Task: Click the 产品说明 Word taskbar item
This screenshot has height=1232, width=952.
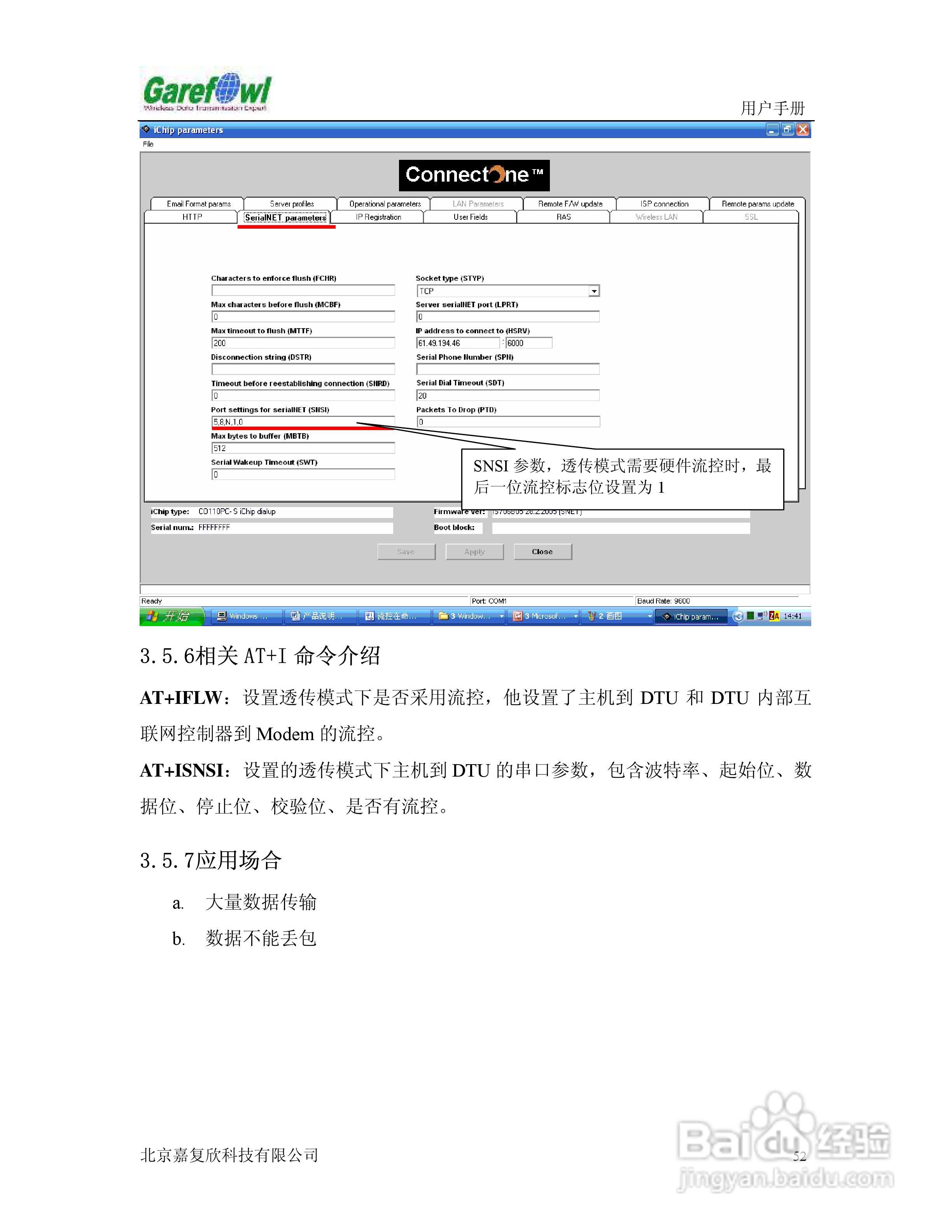Action: coord(321,616)
